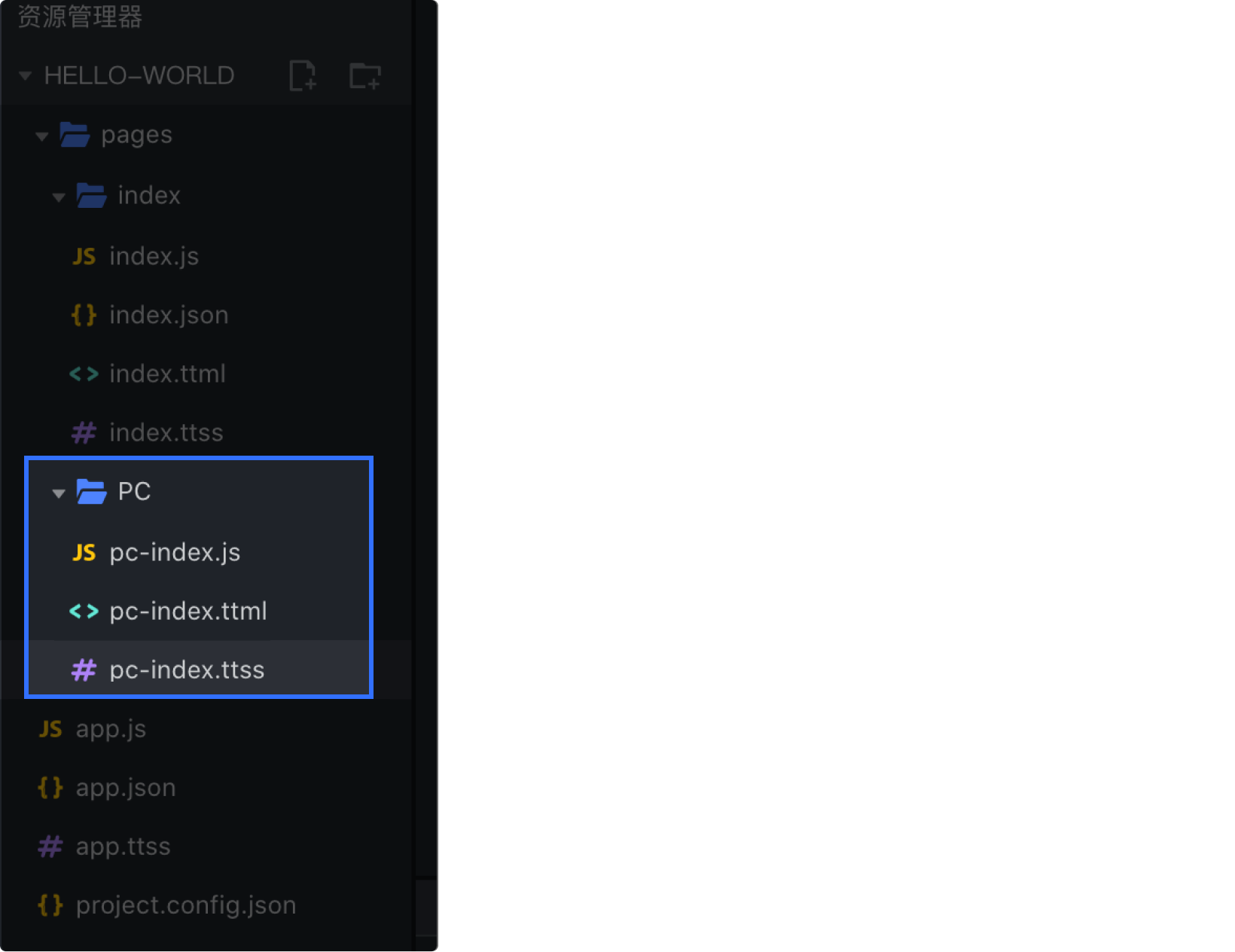
Task: Open the index.ttss stylesheet
Action: (166, 432)
